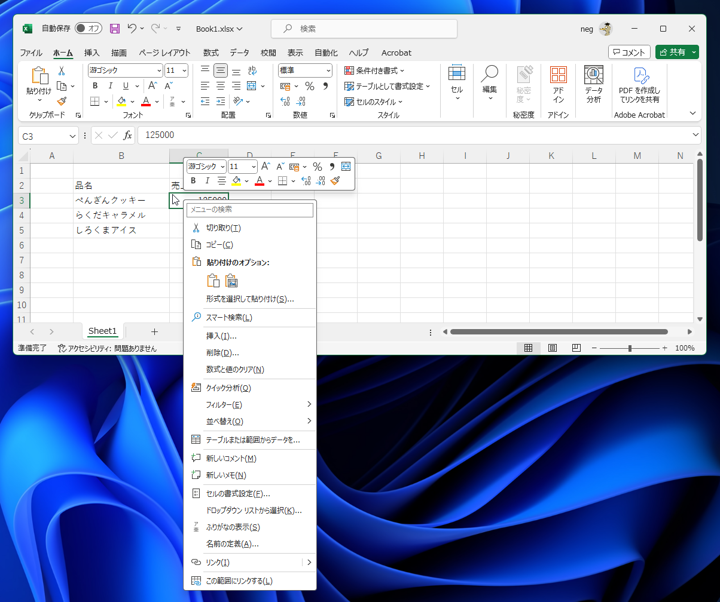The width and height of the screenshot is (720, 602).
Task: Toggle the AutoSave (自動保存) switch
Action: (88, 29)
